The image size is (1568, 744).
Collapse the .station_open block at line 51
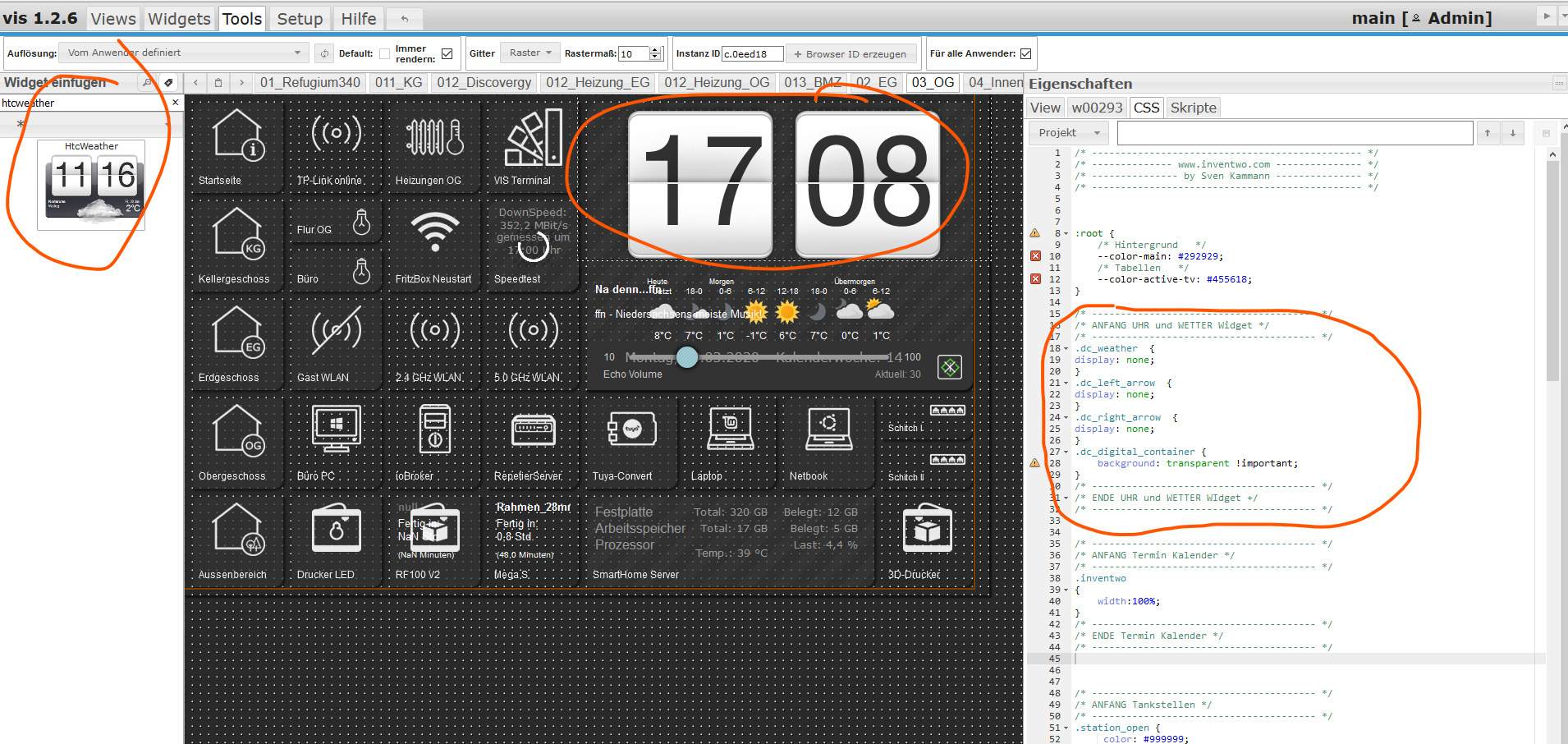coord(1066,728)
